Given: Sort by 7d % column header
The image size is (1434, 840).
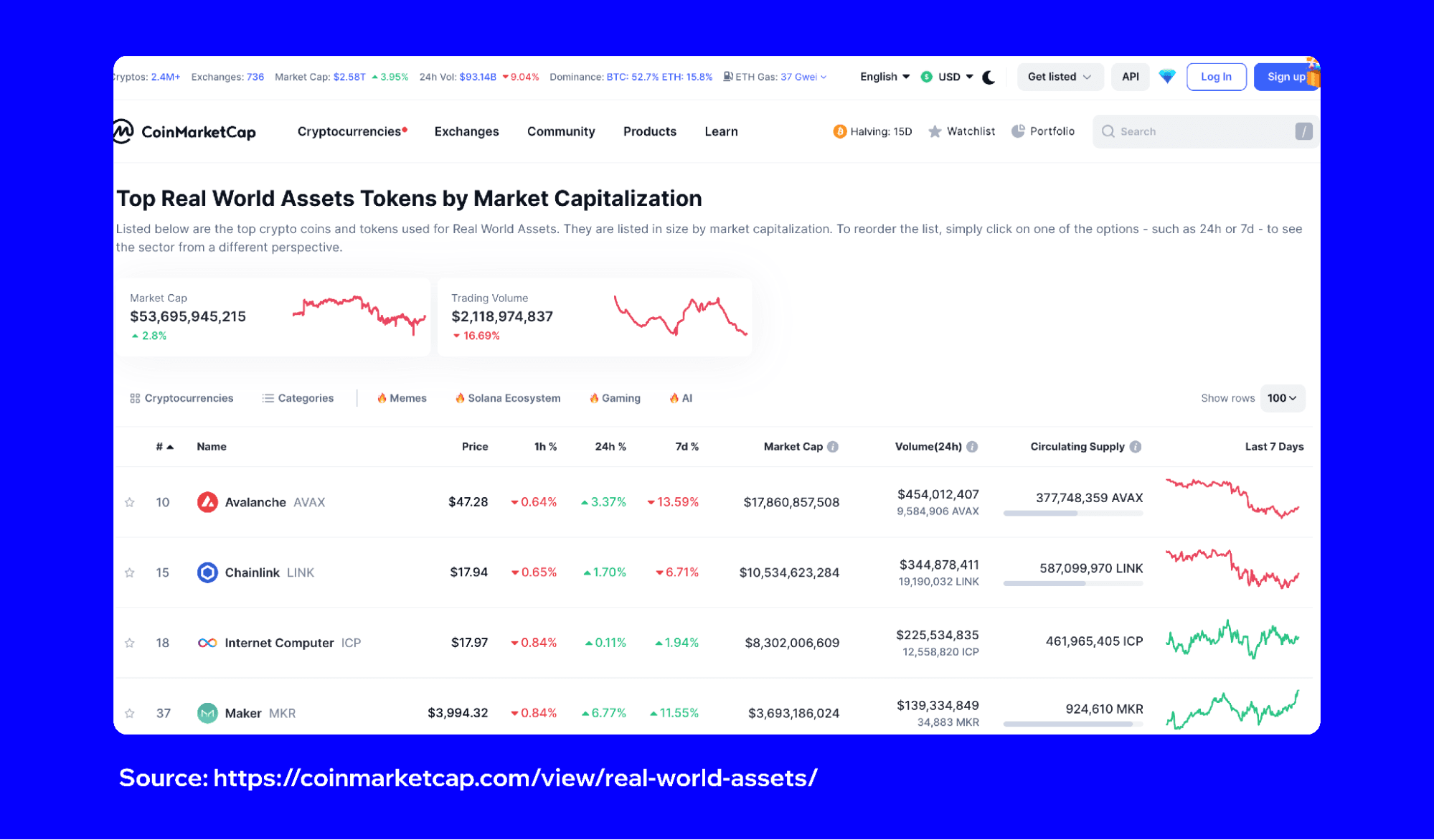Looking at the screenshot, I should click(x=687, y=446).
